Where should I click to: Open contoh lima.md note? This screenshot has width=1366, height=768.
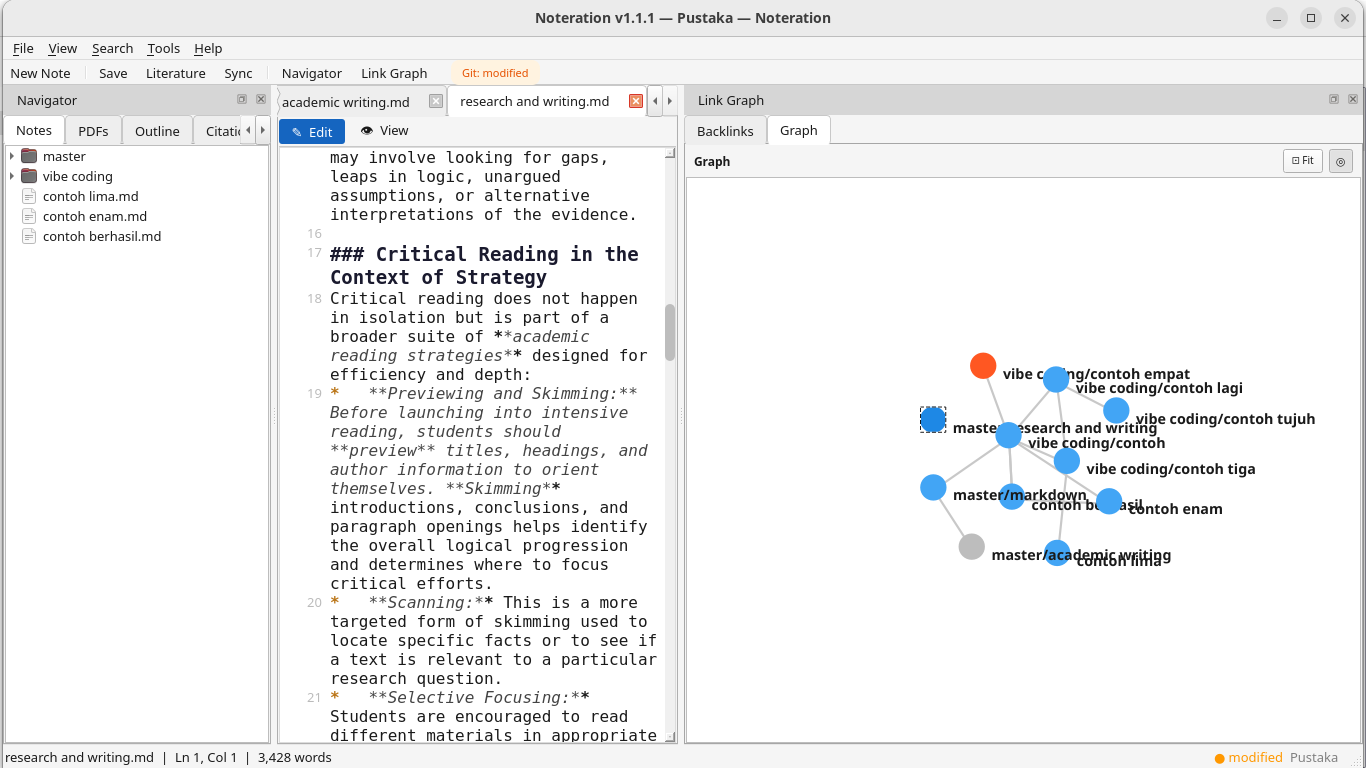90,196
